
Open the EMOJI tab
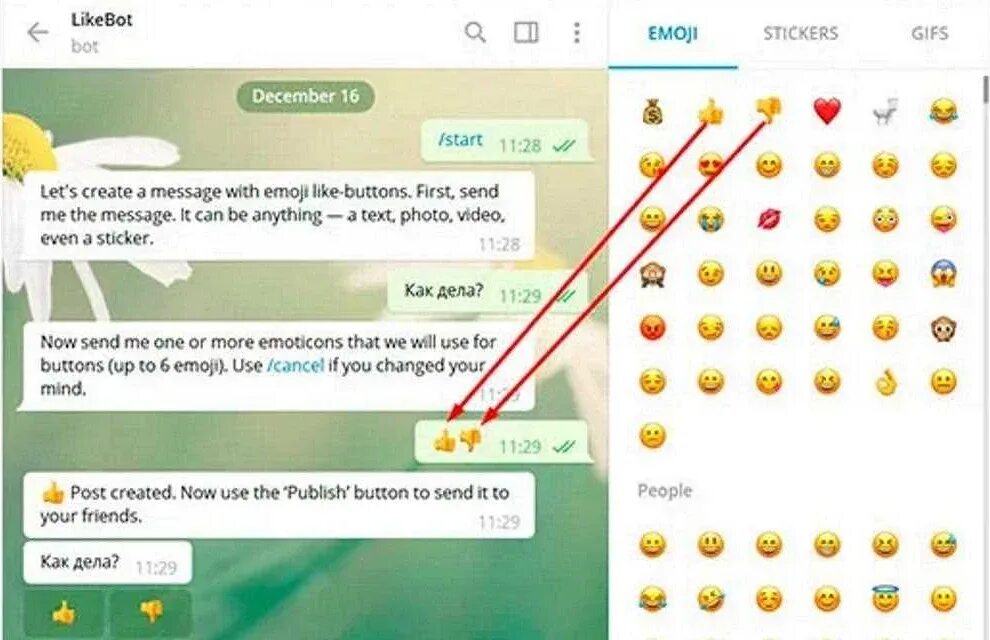click(673, 33)
